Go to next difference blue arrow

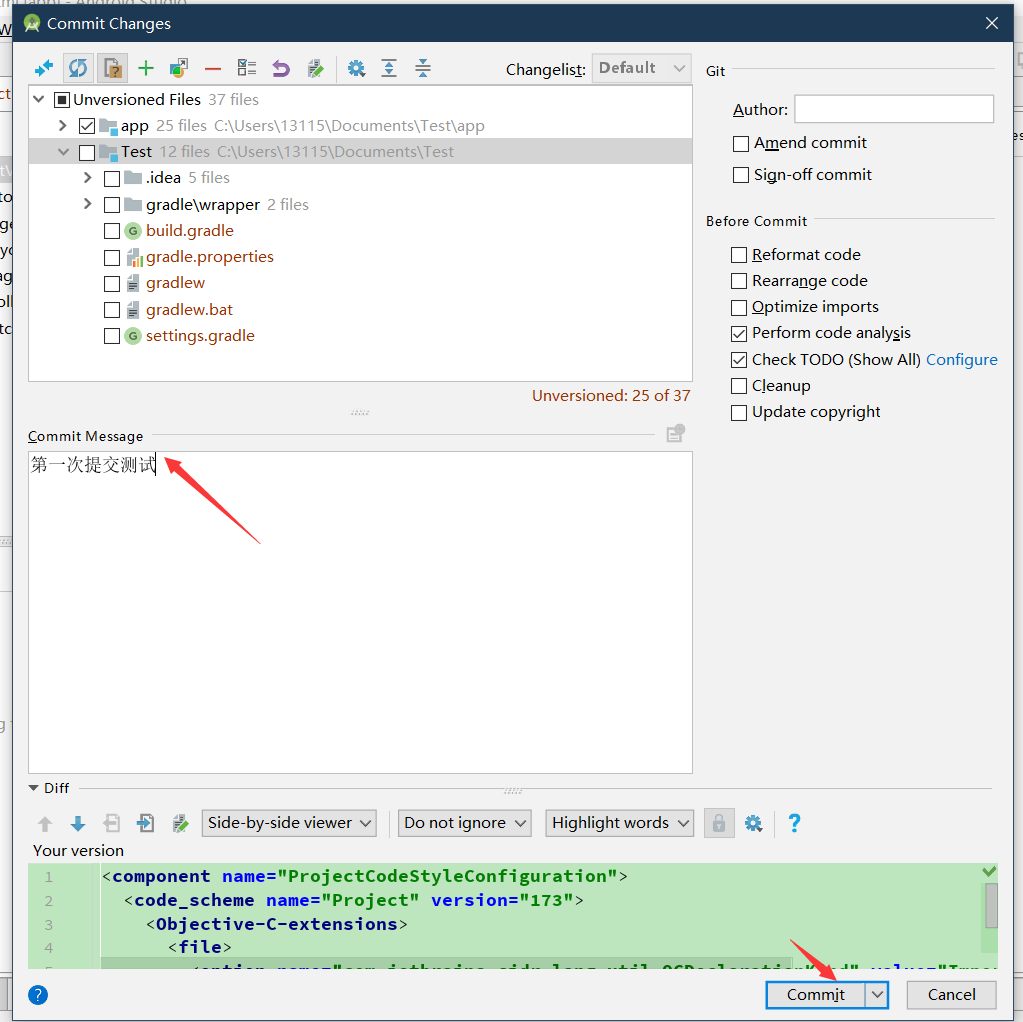point(78,824)
